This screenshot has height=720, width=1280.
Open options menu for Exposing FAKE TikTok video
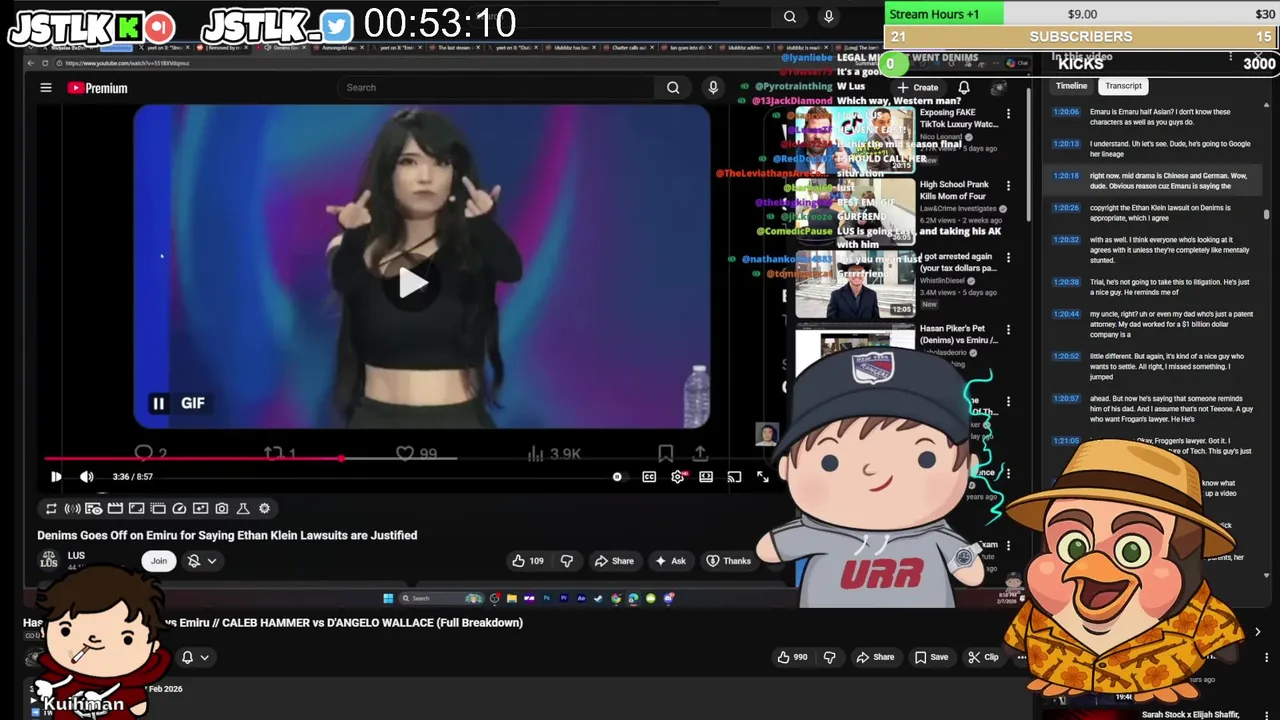coord(1008,114)
